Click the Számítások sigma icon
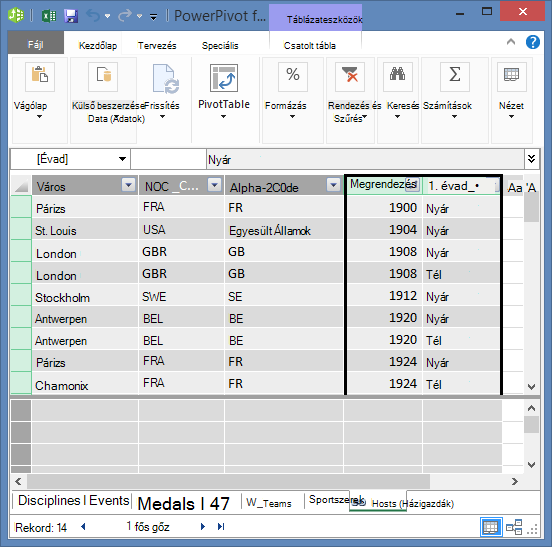The height and width of the screenshot is (547, 552). (x=454, y=76)
